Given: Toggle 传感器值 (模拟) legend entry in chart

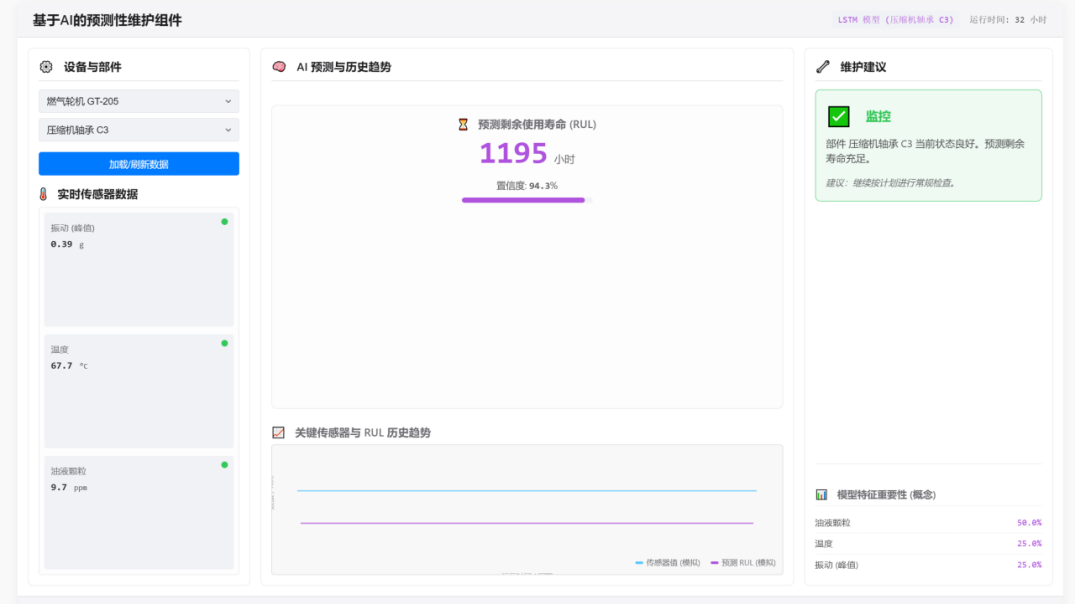Looking at the screenshot, I should tap(668, 562).
